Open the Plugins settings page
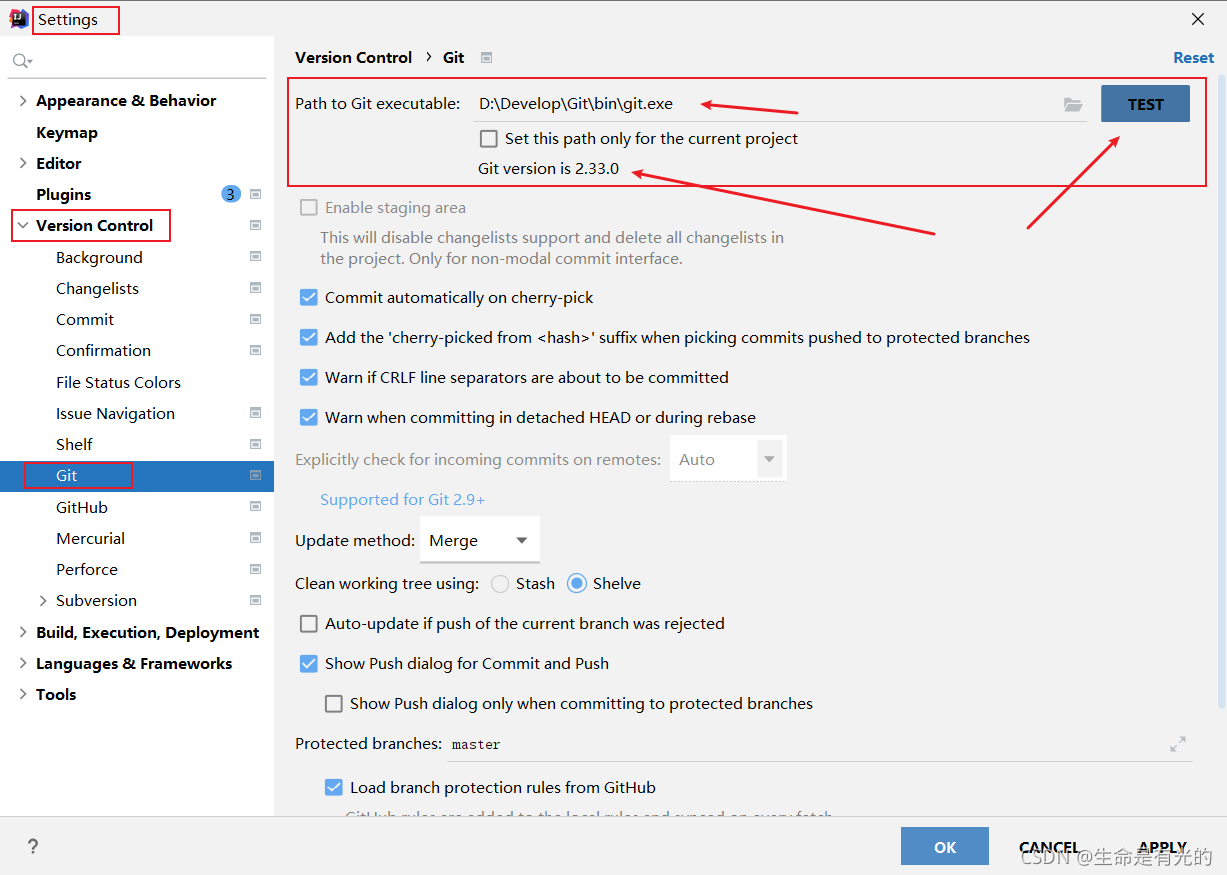Image resolution: width=1227 pixels, height=875 pixels. point(64,194)
